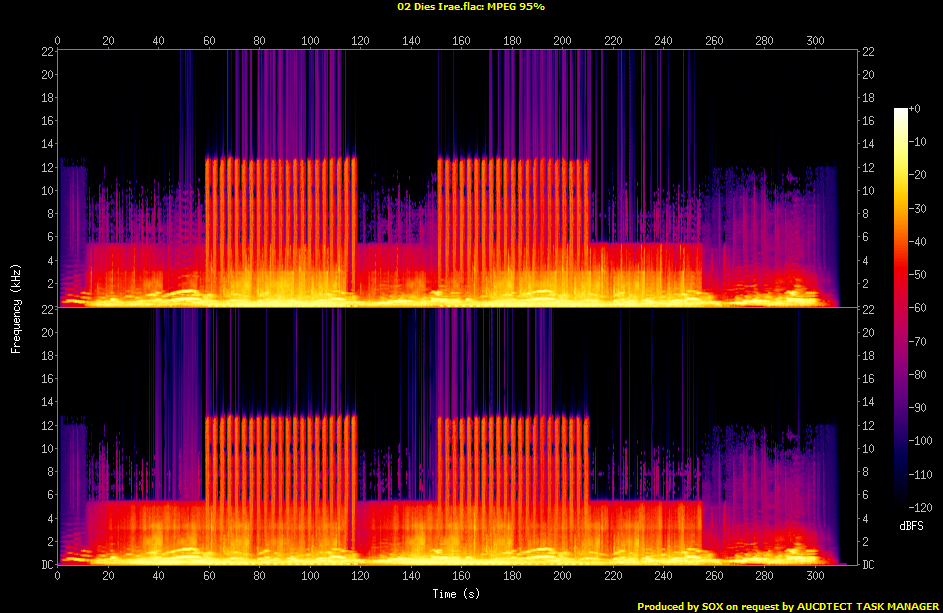
Task: Click the 240 tick on the bottom time axis
Action: [663, 576]
